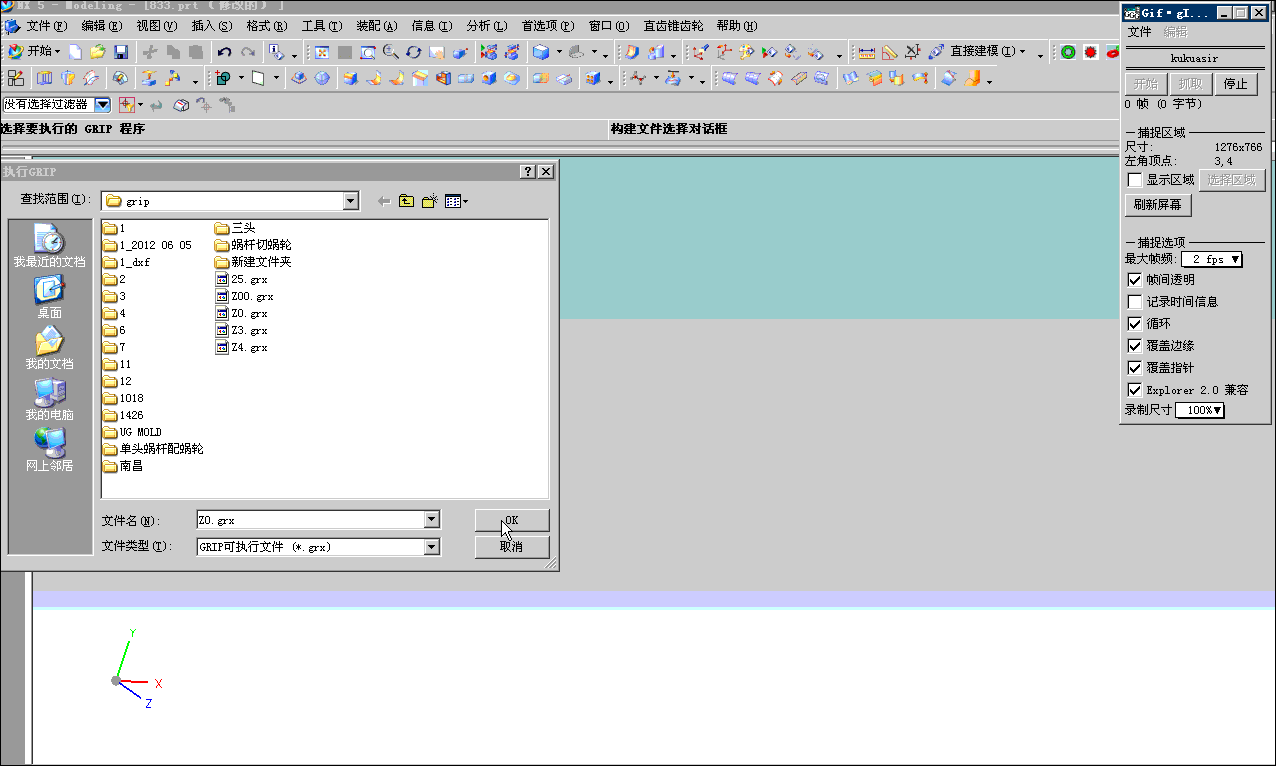Select the 25.grx file
Screen dimensions: 1276x766
tap(242, 280)
